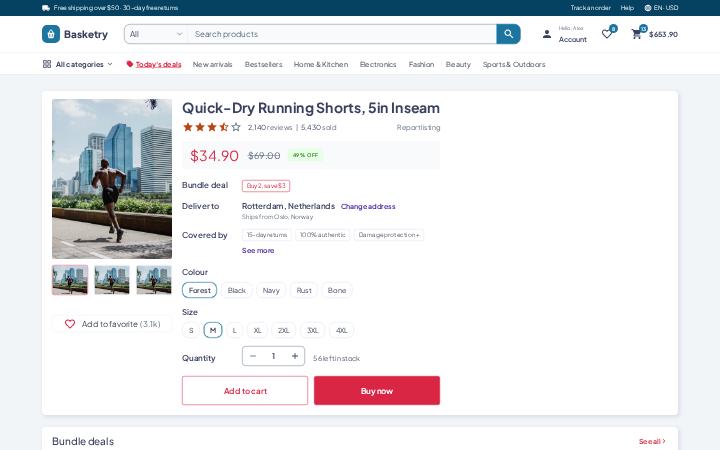The height and width of the screenshot is (450, 720).
Task: Open the Help link
Action: click(627, 8)
